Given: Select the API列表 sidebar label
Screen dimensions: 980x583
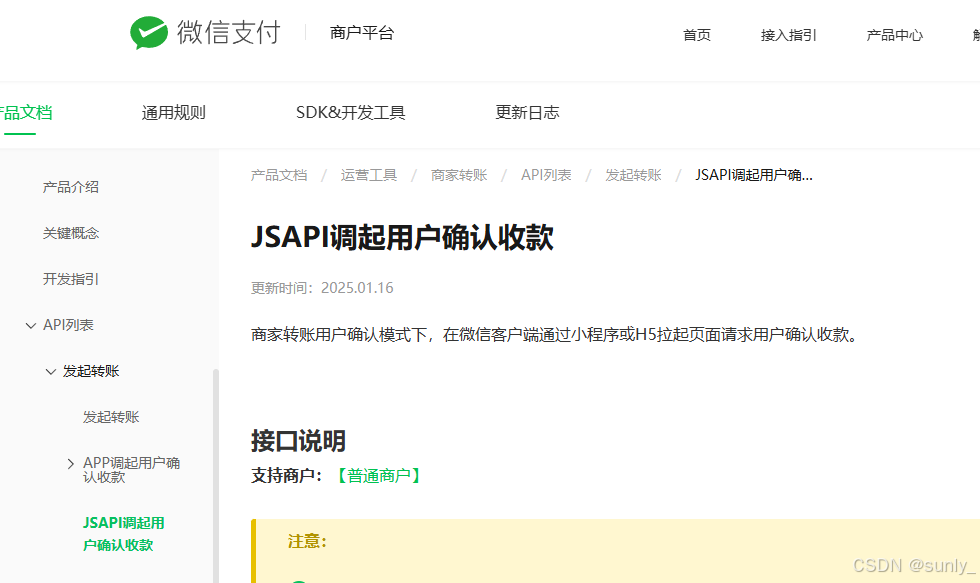Looking at the screenshot, I should click(68, 325).
